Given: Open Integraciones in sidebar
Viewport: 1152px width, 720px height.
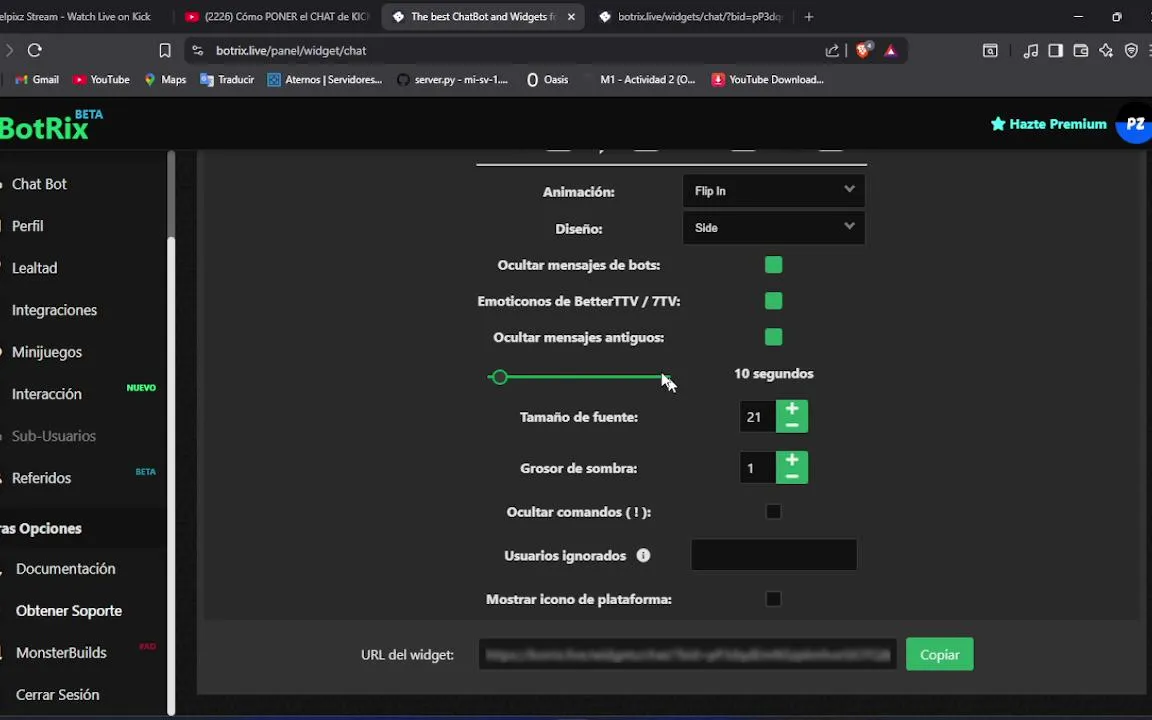Looking at the screenshot, I should pyautogui.click(x=54, y=310).
